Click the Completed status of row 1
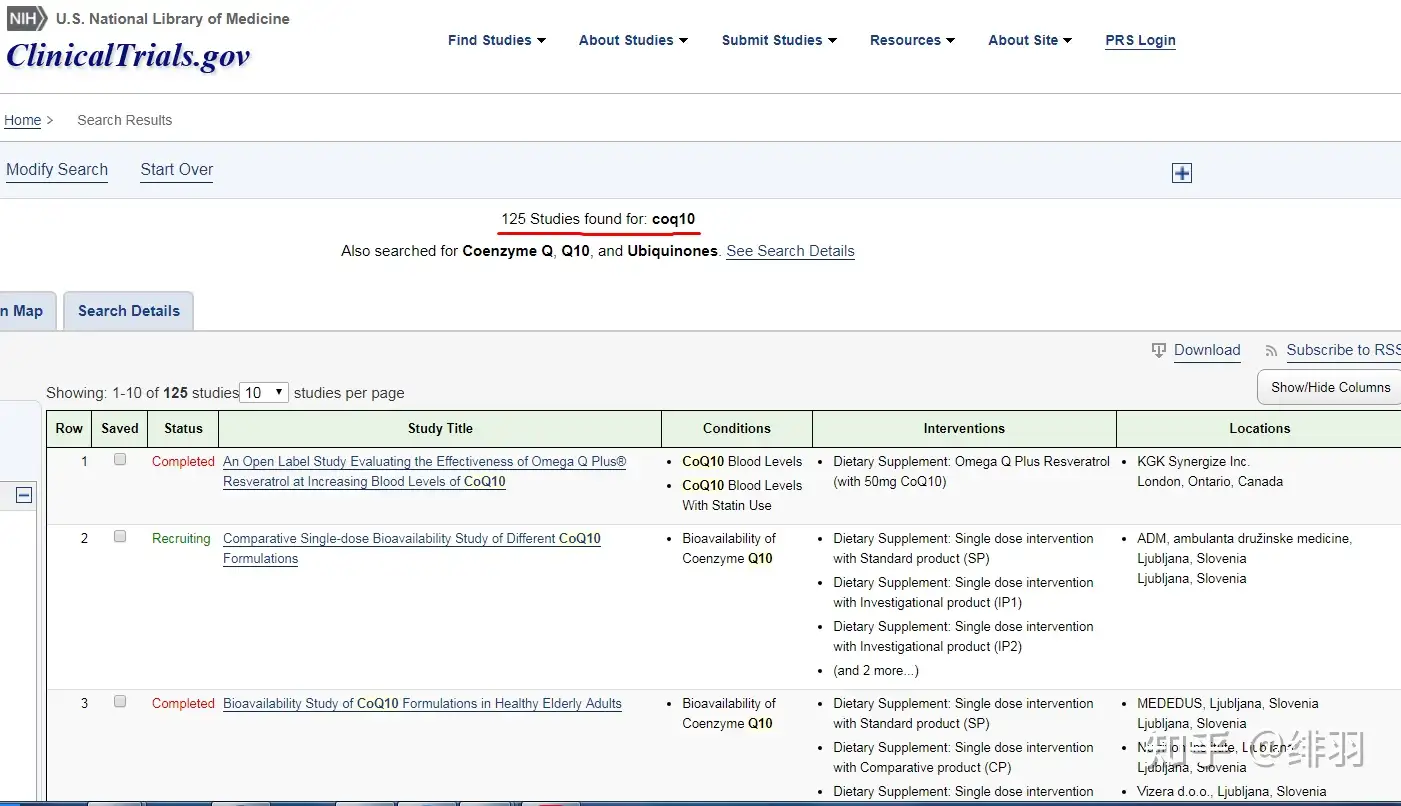This screenshot has height=806, width=1401. (183, 461)
